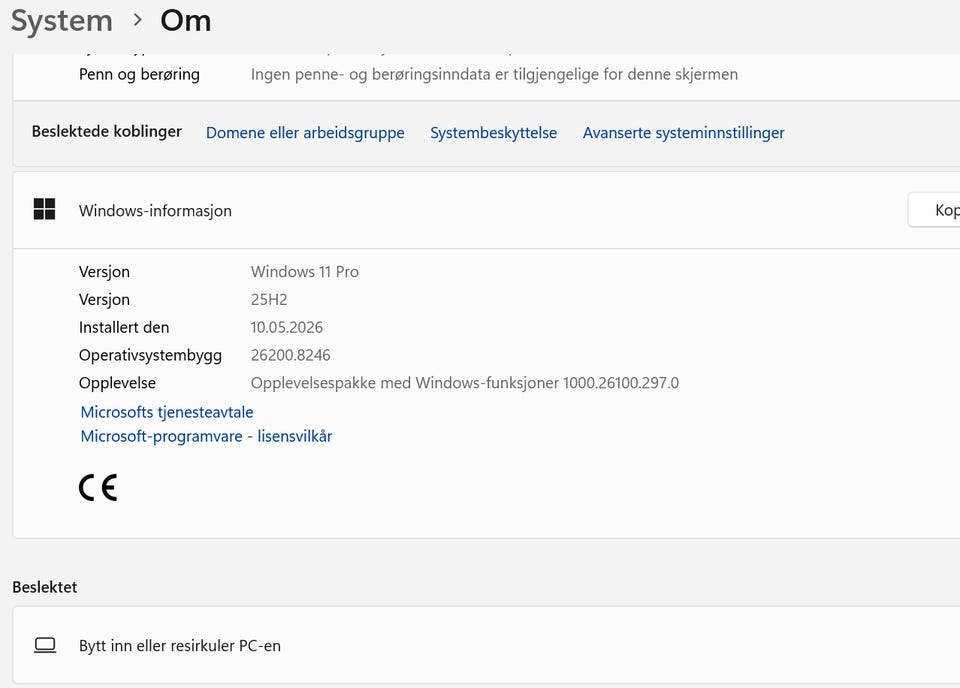Click the Beslektede koblinger label

tap(107, 132)
